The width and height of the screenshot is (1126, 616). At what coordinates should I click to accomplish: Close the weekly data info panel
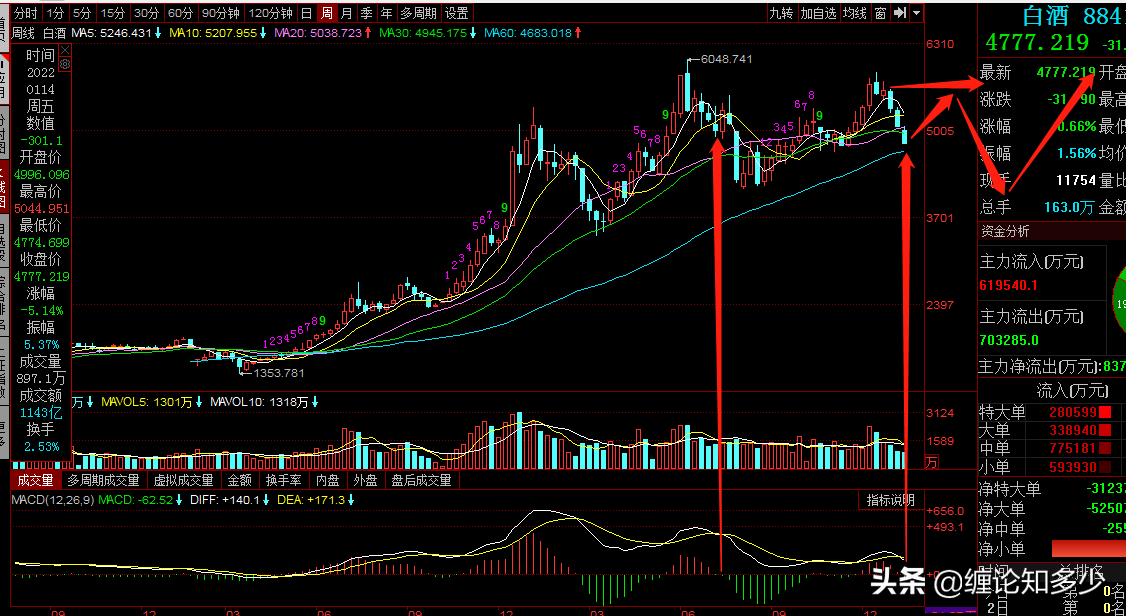pos(65,50)
